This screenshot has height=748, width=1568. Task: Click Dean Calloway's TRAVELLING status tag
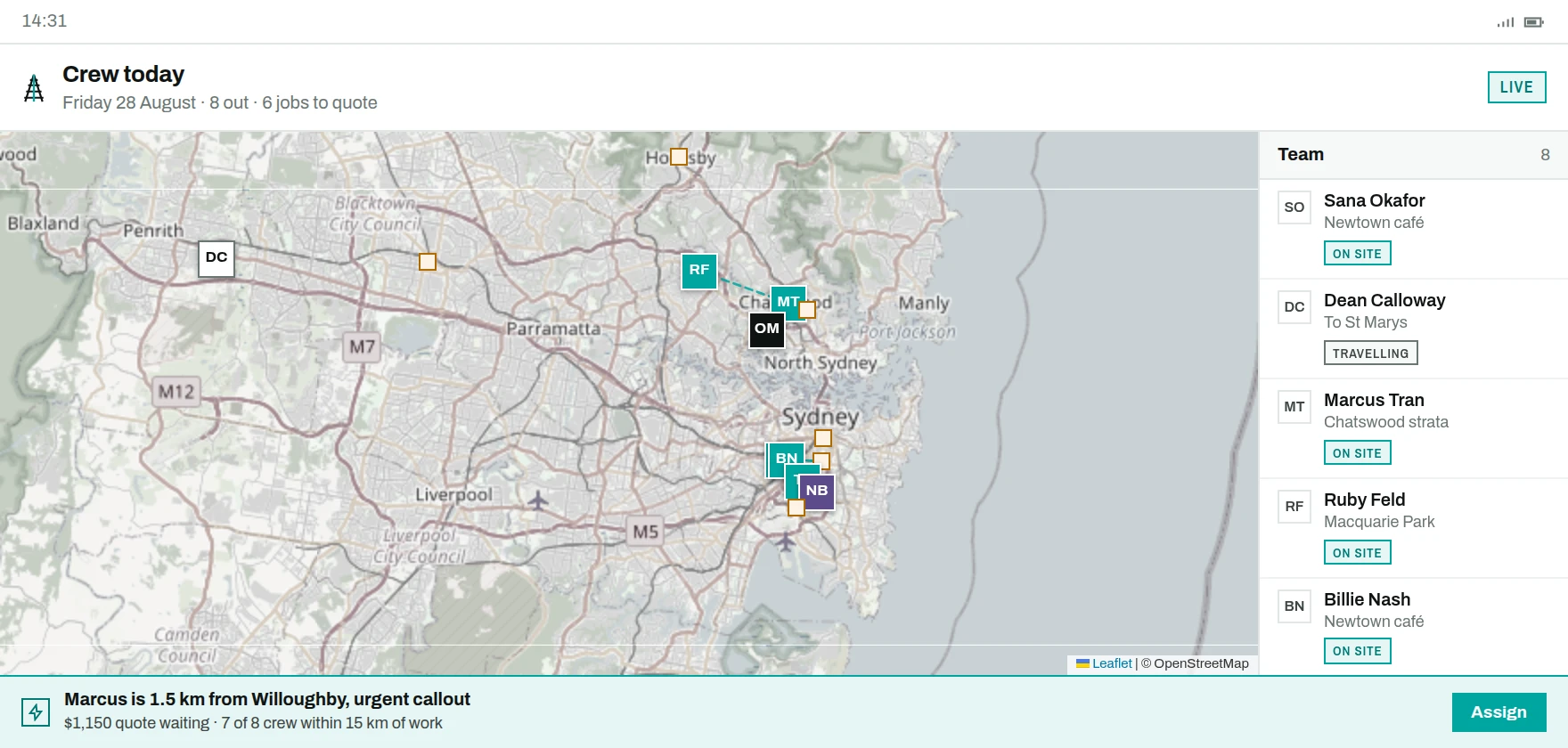coord(1370,354)
